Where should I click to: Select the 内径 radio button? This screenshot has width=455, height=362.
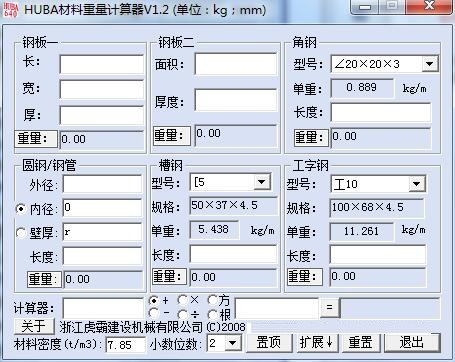coord(21,209)
